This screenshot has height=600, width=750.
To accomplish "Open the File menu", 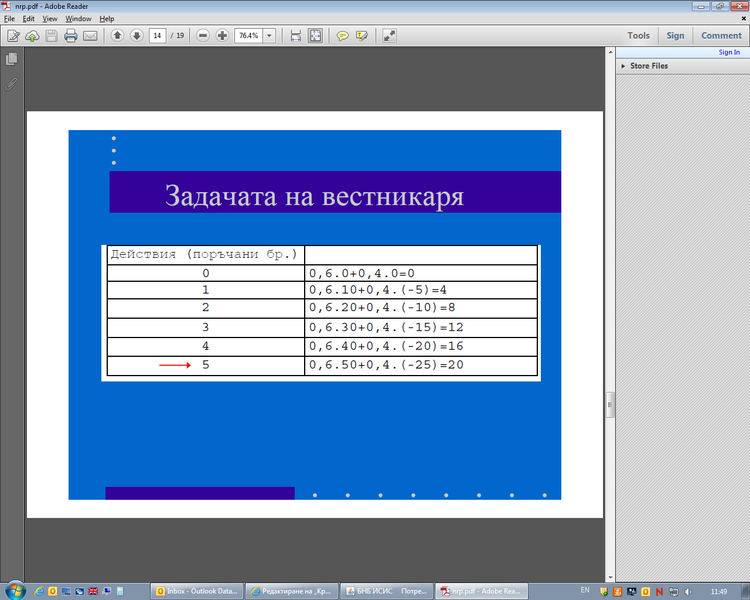I will tap(9, 19).
